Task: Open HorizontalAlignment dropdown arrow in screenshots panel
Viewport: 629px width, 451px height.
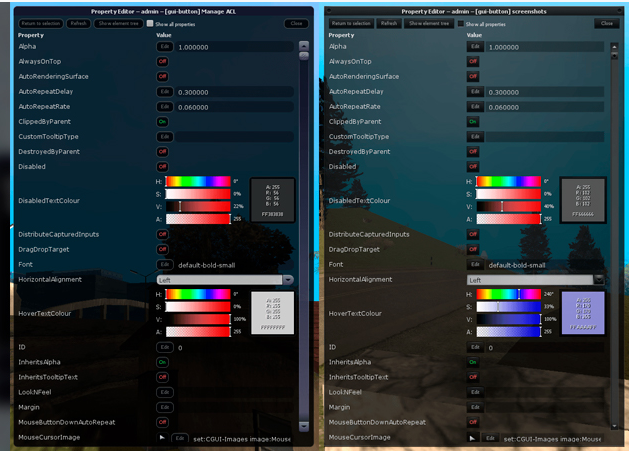Action: (599, 279)
